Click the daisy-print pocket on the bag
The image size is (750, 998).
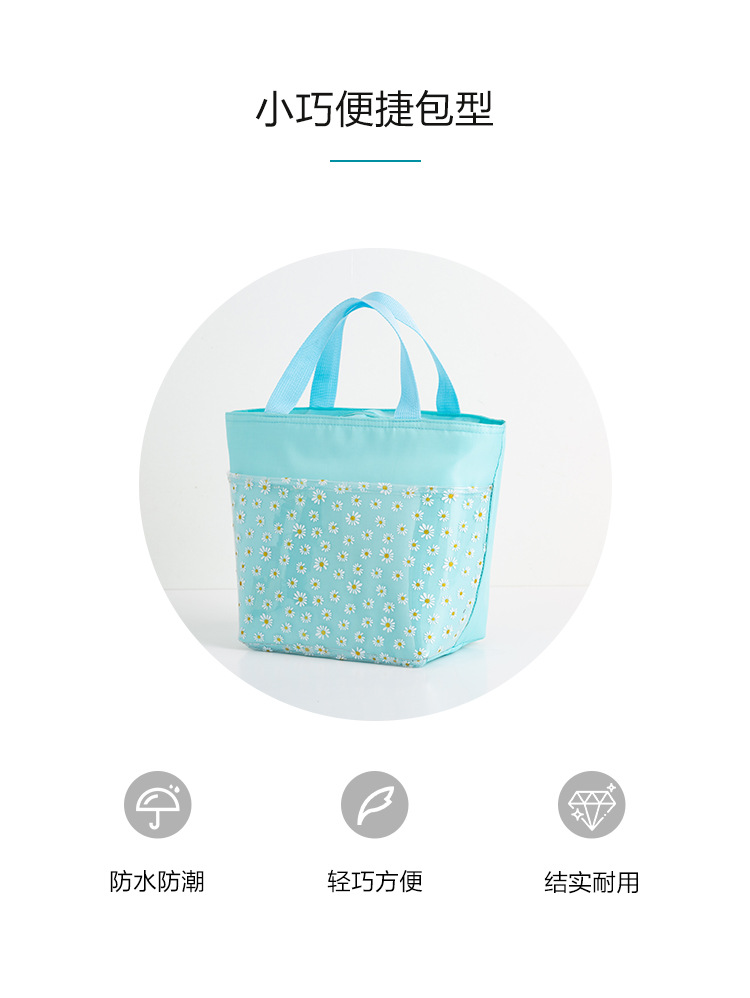[357, 566]
